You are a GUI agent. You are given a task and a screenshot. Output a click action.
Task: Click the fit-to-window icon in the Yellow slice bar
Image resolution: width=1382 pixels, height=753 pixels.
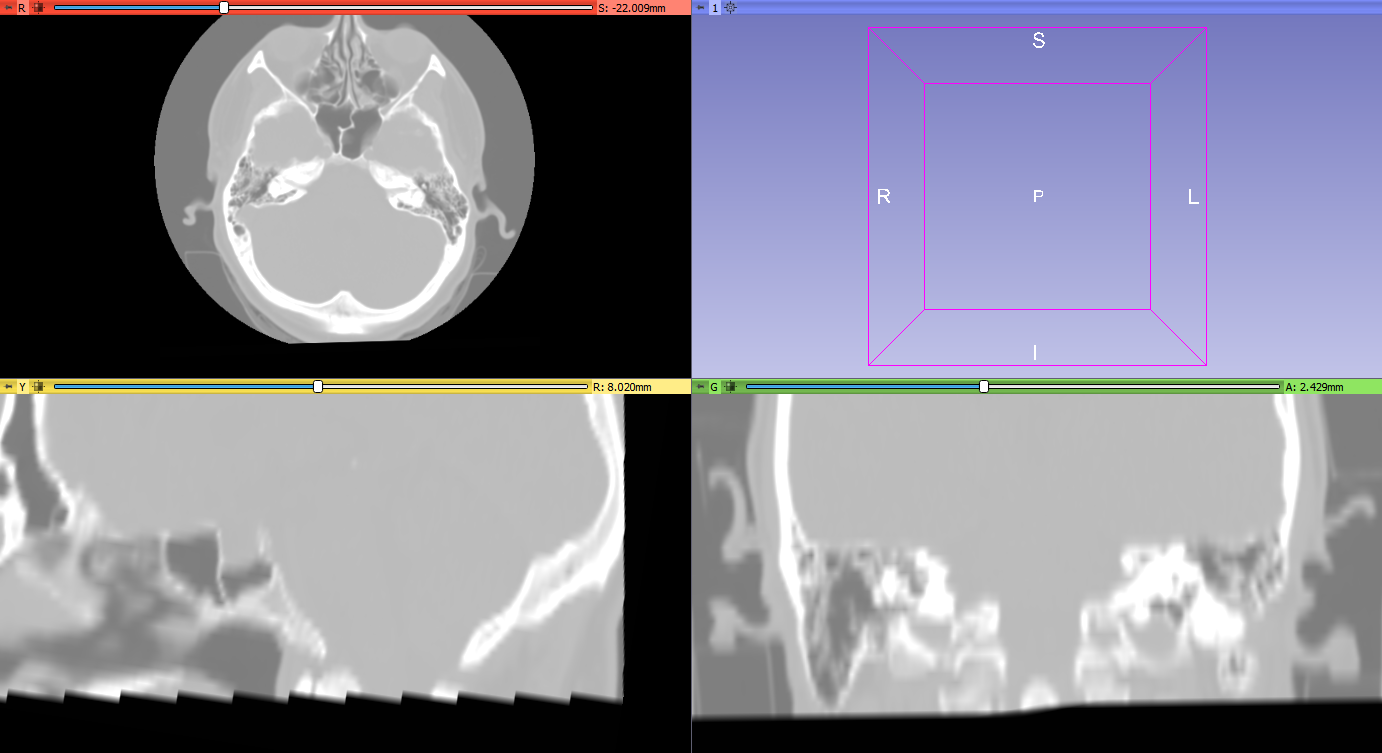(38, 386)
